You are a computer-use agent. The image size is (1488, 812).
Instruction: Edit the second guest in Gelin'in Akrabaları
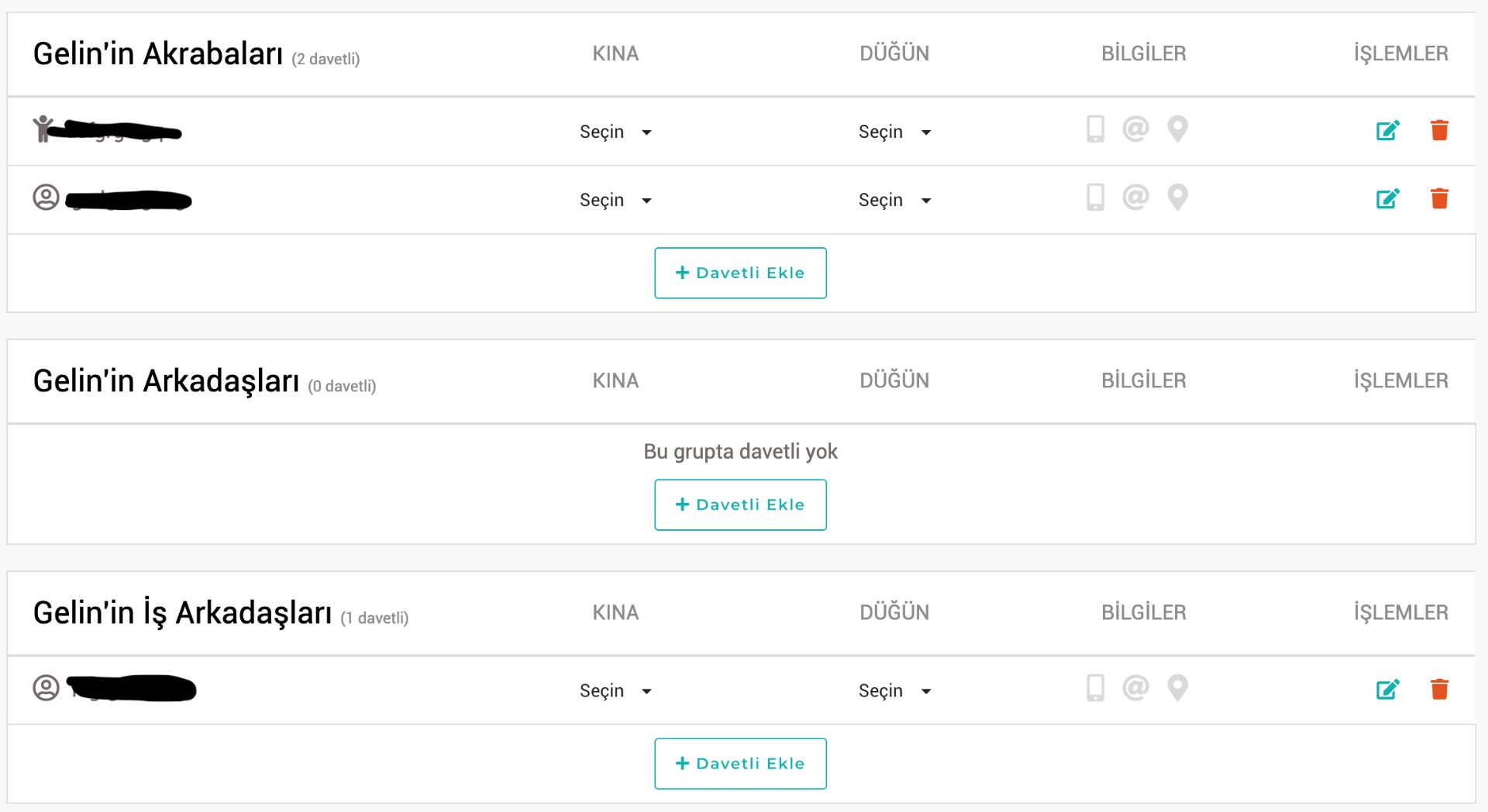(x=1387, y=198)
